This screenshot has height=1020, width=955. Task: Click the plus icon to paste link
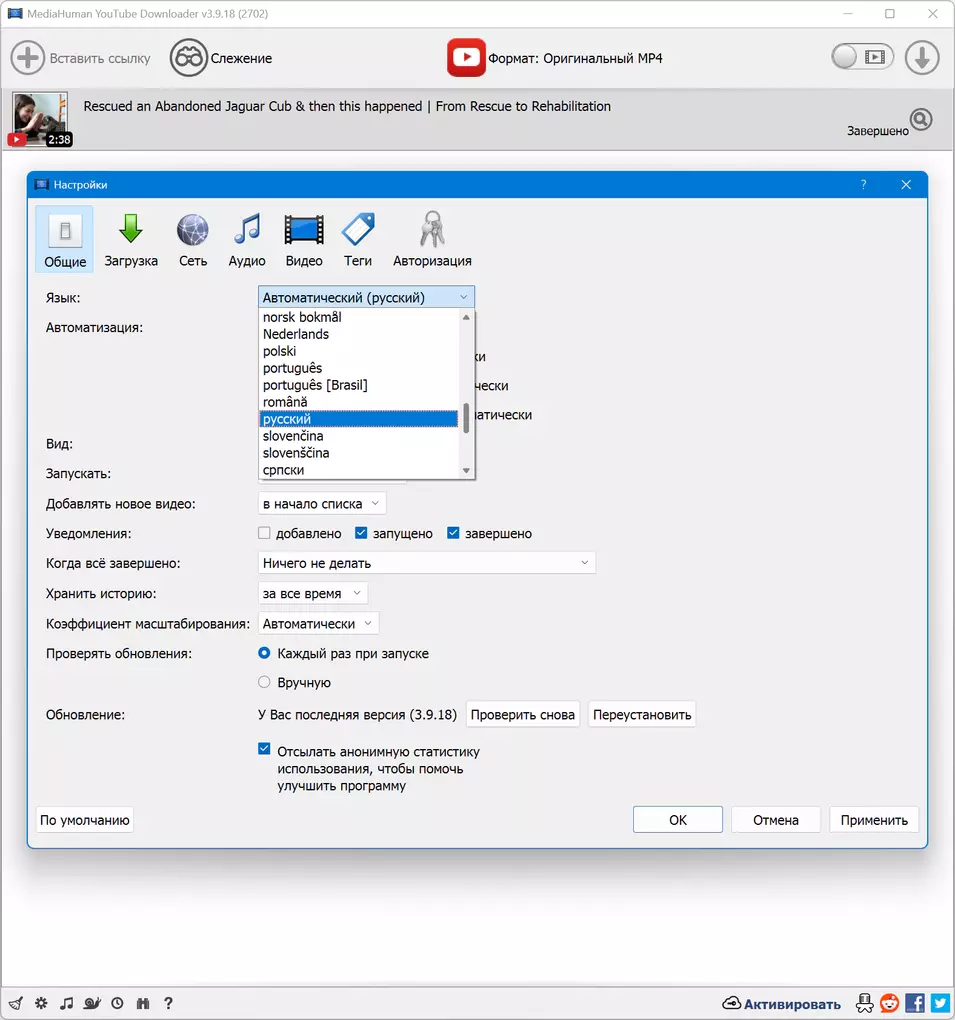pos(27,58)
